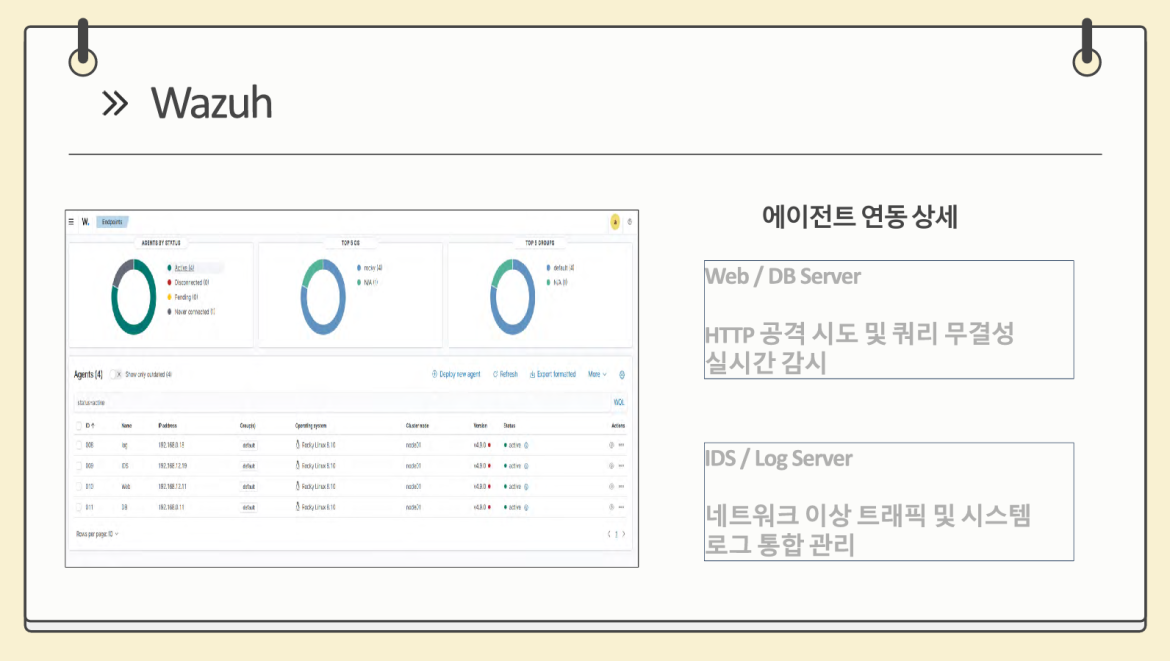Click the Linux penguin icon in row 009
Screen dimensions: 1170x661
[297, 466]
